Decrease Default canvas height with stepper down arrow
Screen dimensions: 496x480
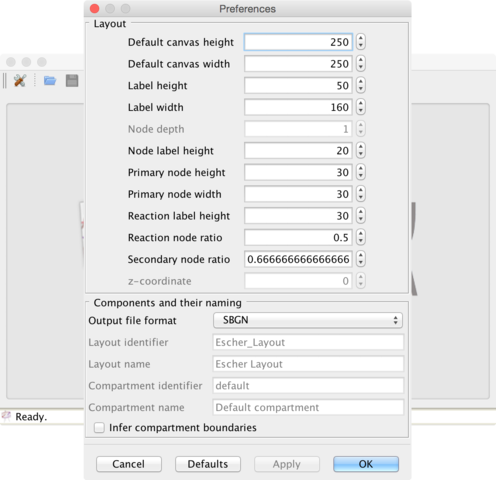(x=361, y=46)
